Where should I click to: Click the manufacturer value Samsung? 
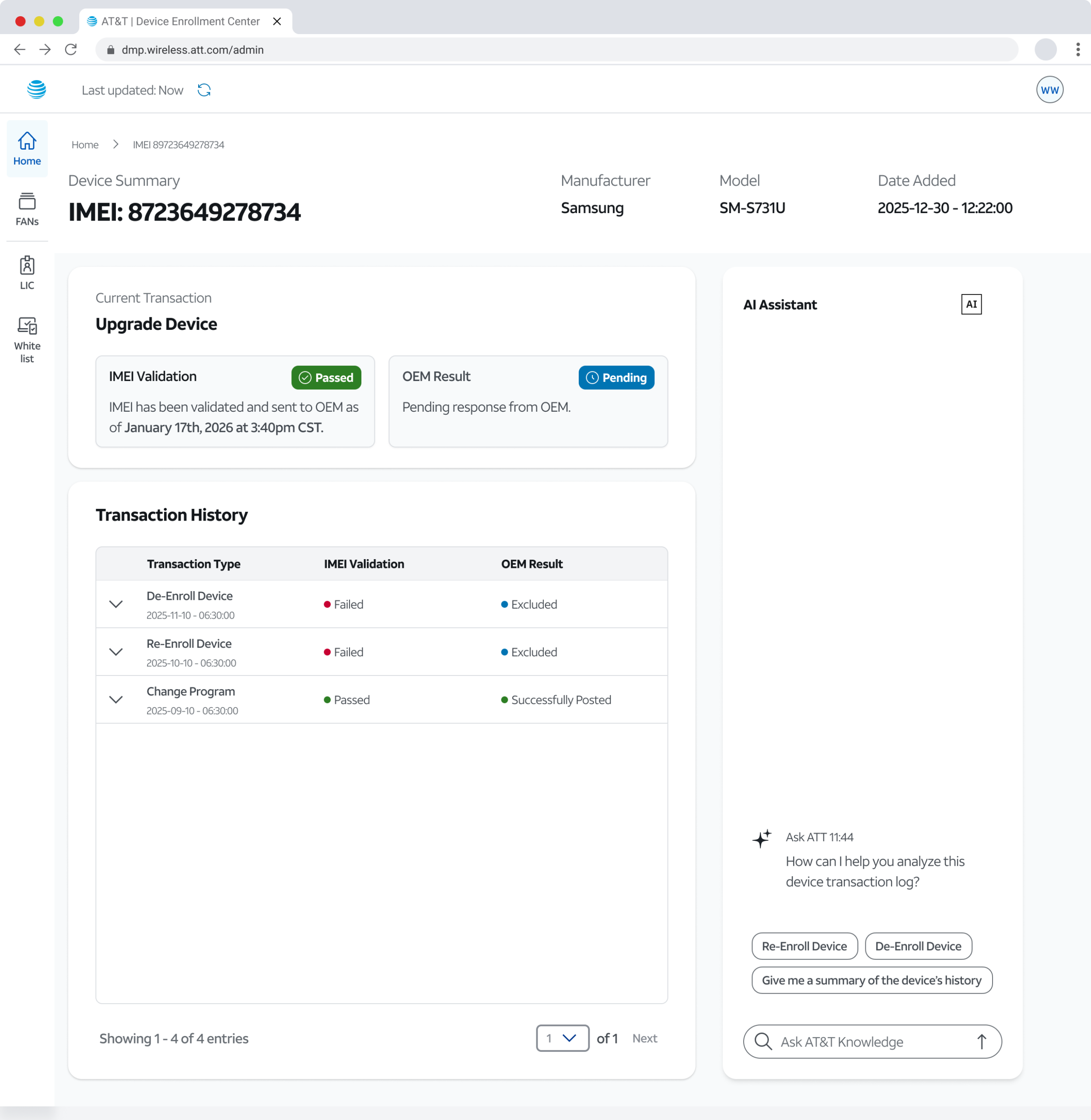tap(592, 207)
